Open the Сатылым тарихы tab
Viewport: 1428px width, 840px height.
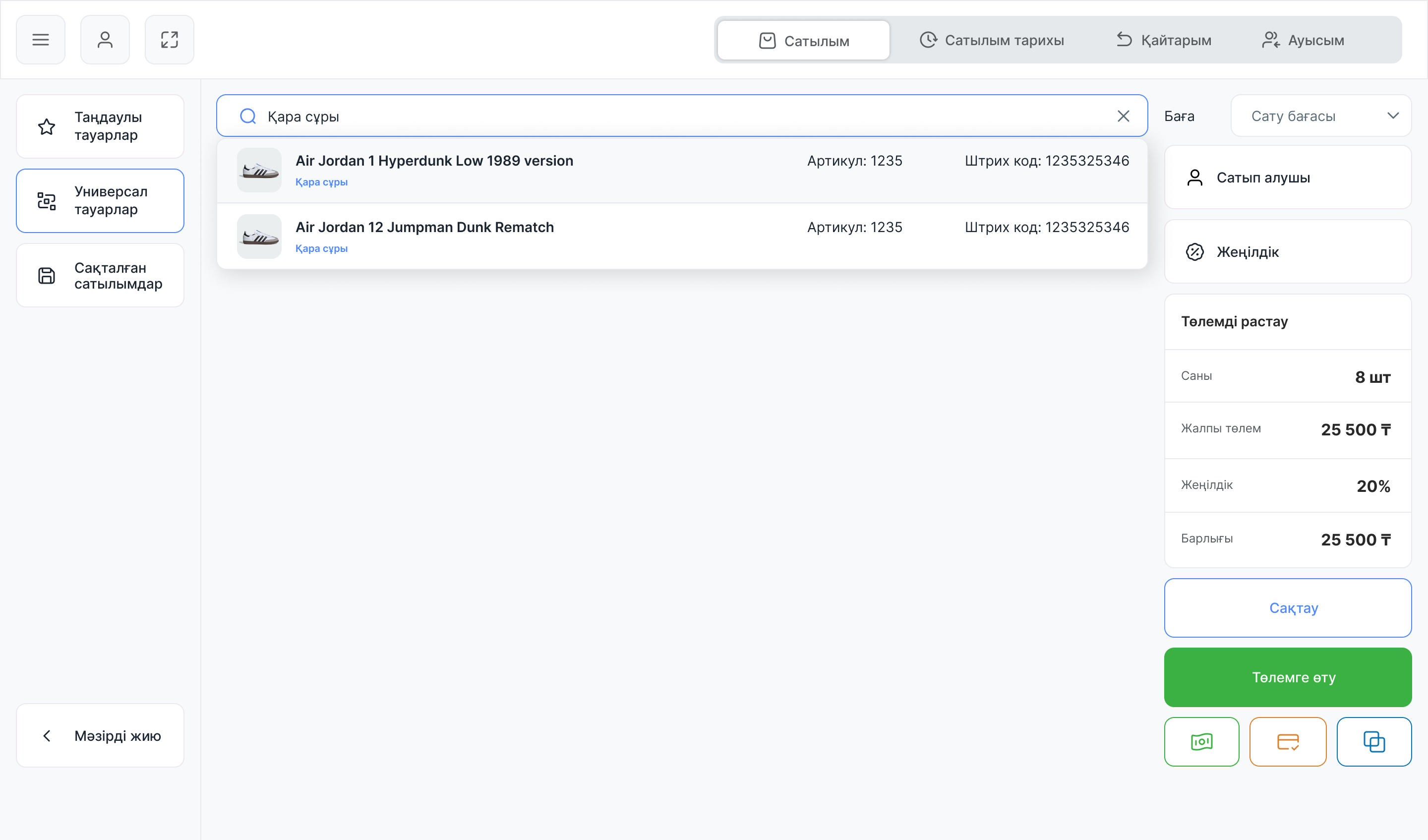tap(992, 40)
